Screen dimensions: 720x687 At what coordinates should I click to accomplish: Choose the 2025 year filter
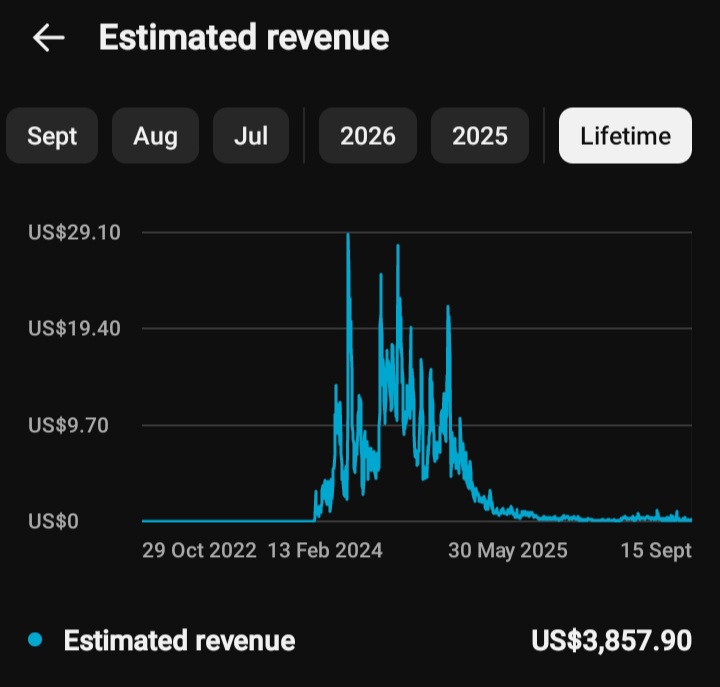(480, 136)
